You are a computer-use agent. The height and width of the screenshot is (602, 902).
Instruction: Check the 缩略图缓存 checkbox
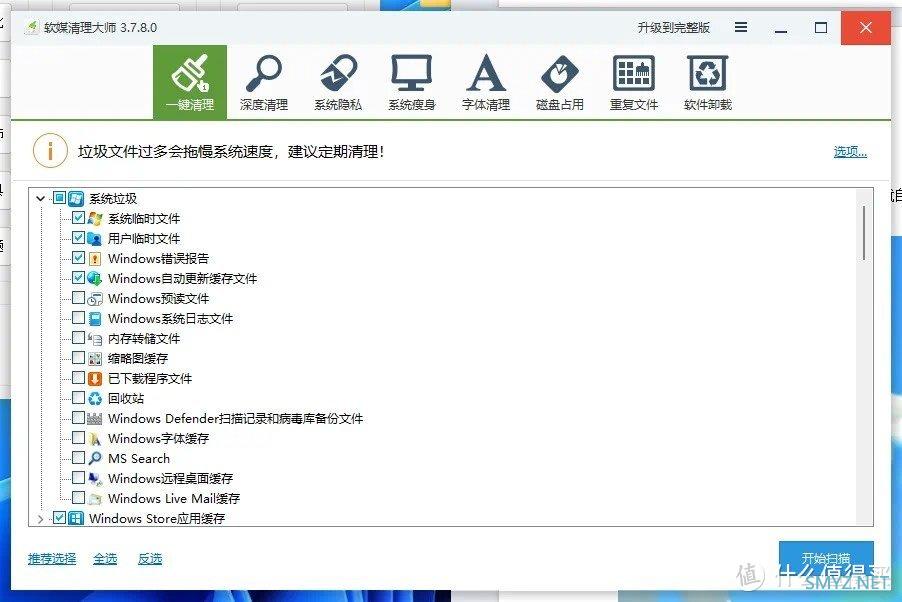point(78,357)
